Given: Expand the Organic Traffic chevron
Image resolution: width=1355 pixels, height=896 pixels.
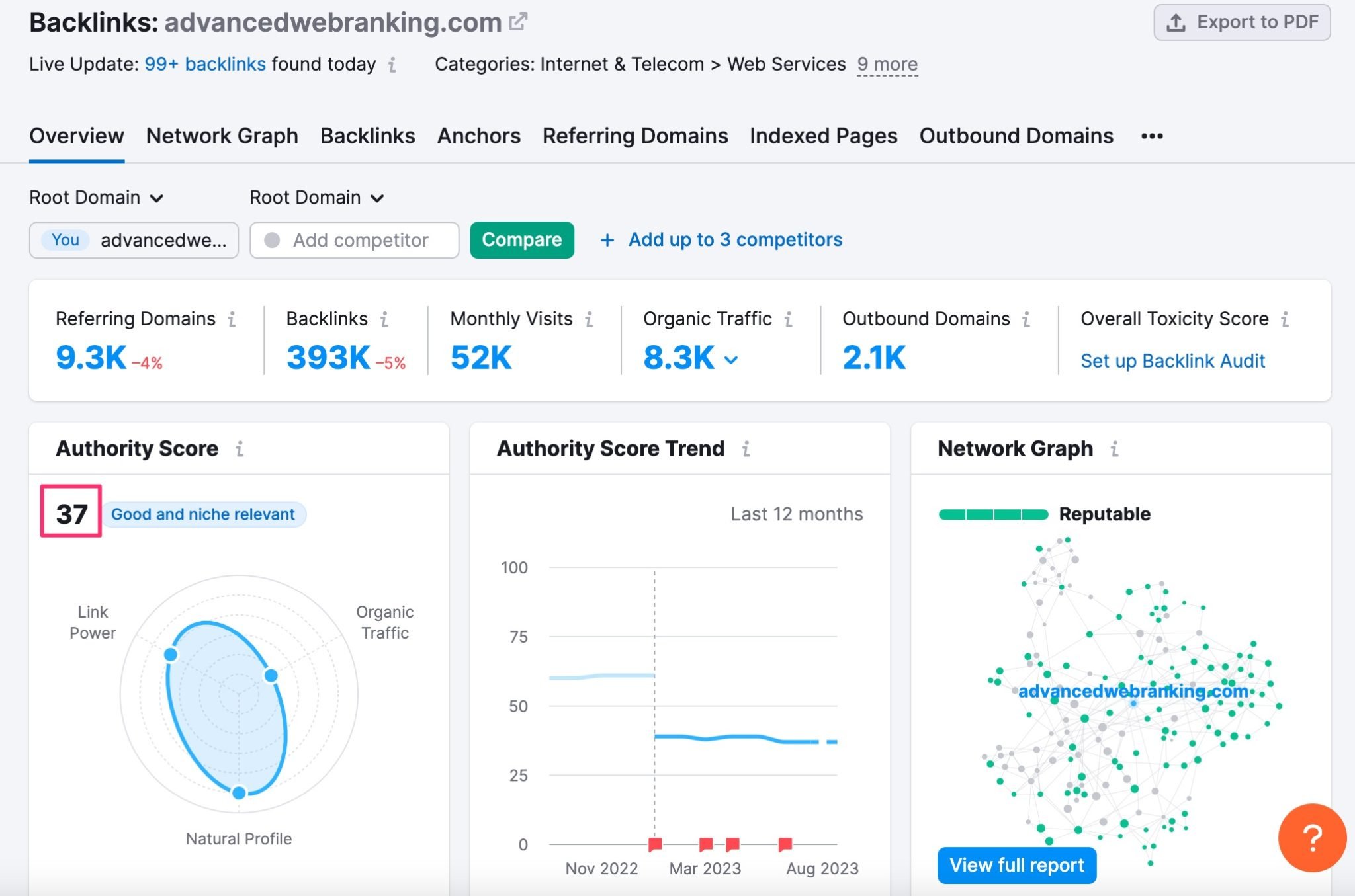Looking at the screenshot, I should [x=730, y=360].
